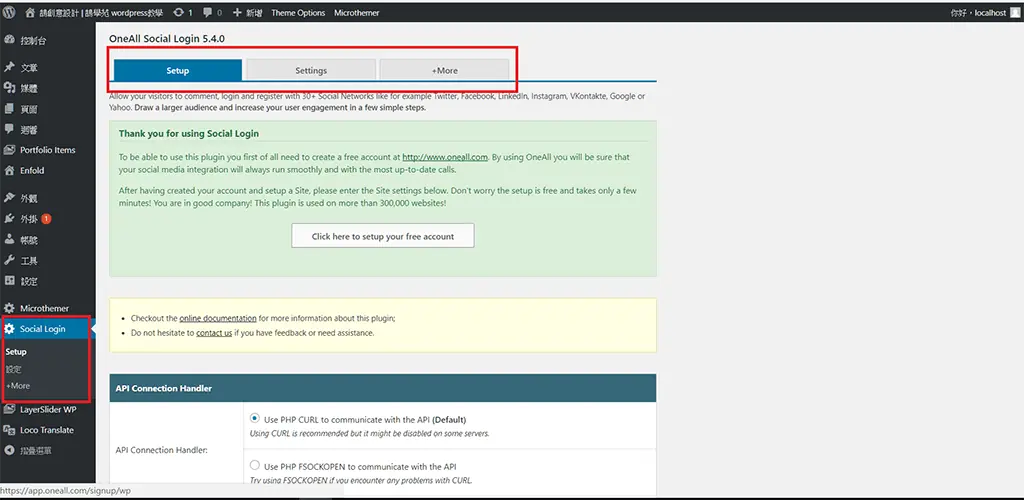Follow the http://www.oneall.com link
The image size is (1024, 500).
coord(445,157)
